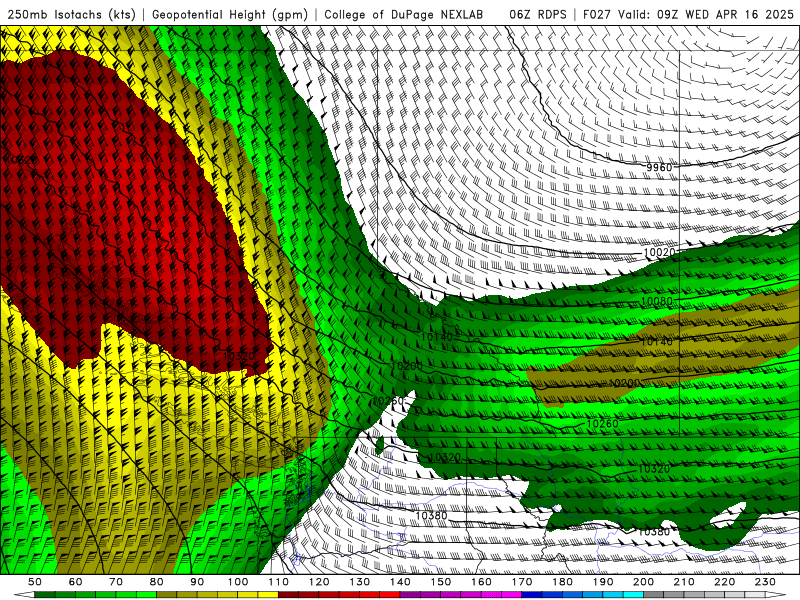Image resolution: width=800 pixels, height=600 pixels.
Task: Click the 50 value on the color bar
Action: click(35, 582)
